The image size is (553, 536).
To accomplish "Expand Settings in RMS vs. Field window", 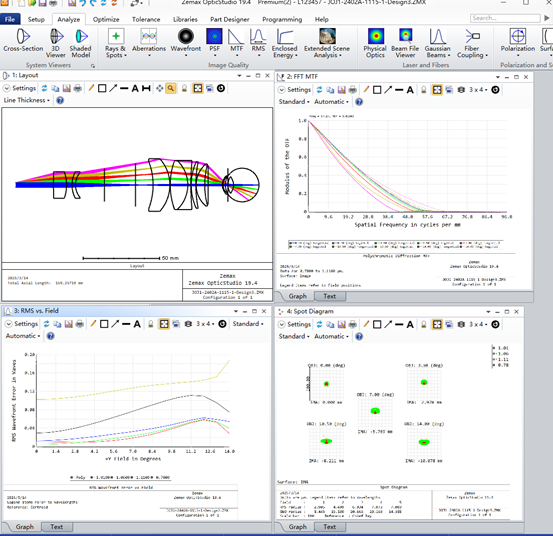I will (21, 324).
